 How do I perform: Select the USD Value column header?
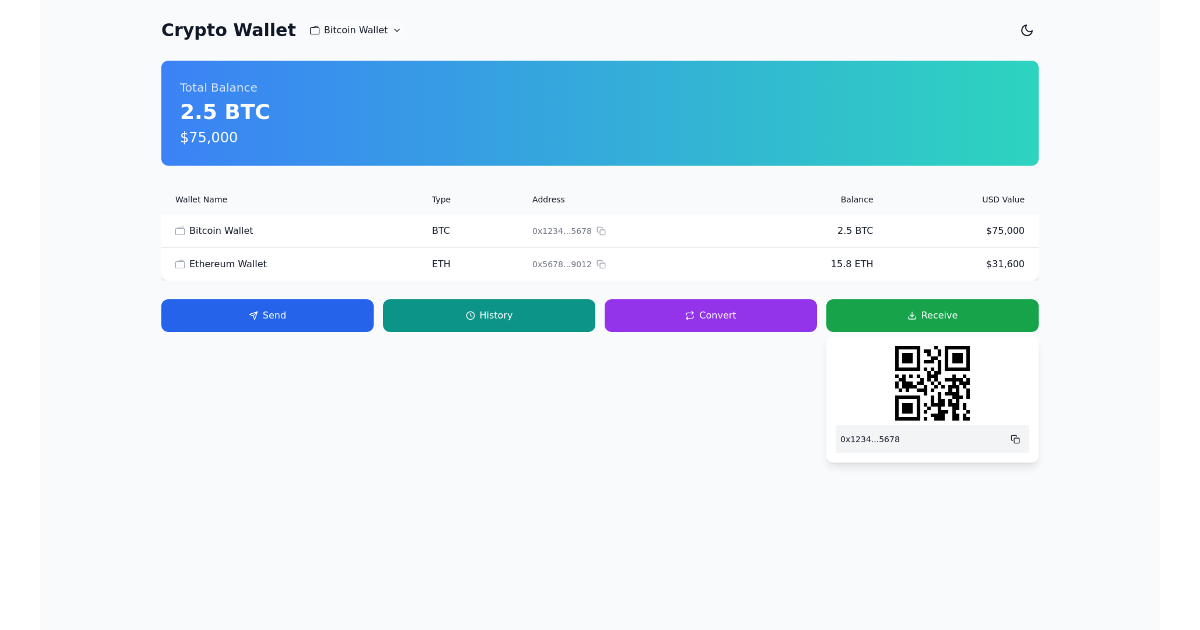1003,199
